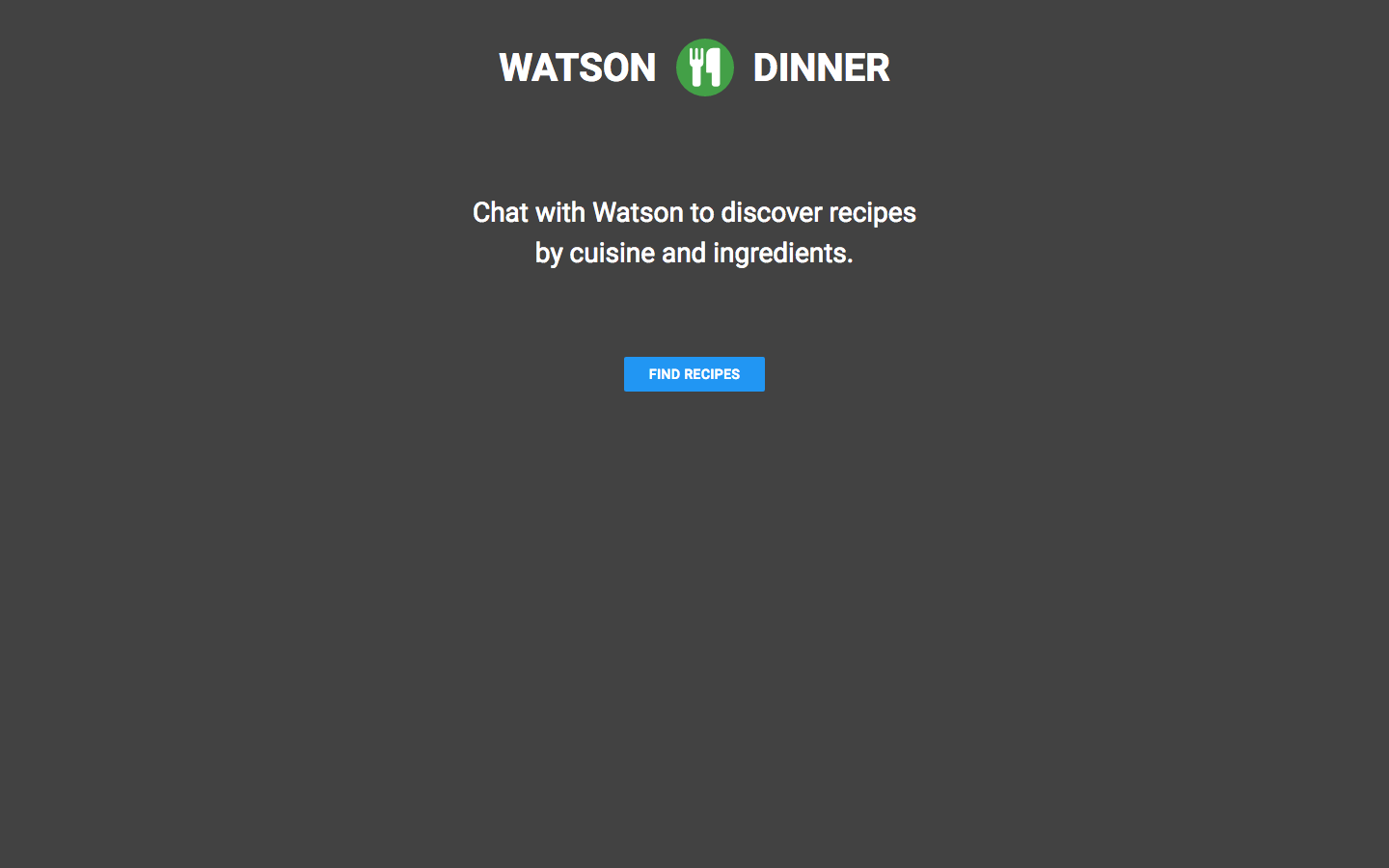The height and width of the screenshot is (868, 1389).
Task: Click the word "and" in the tagline's second line
Action: [684, 253]
